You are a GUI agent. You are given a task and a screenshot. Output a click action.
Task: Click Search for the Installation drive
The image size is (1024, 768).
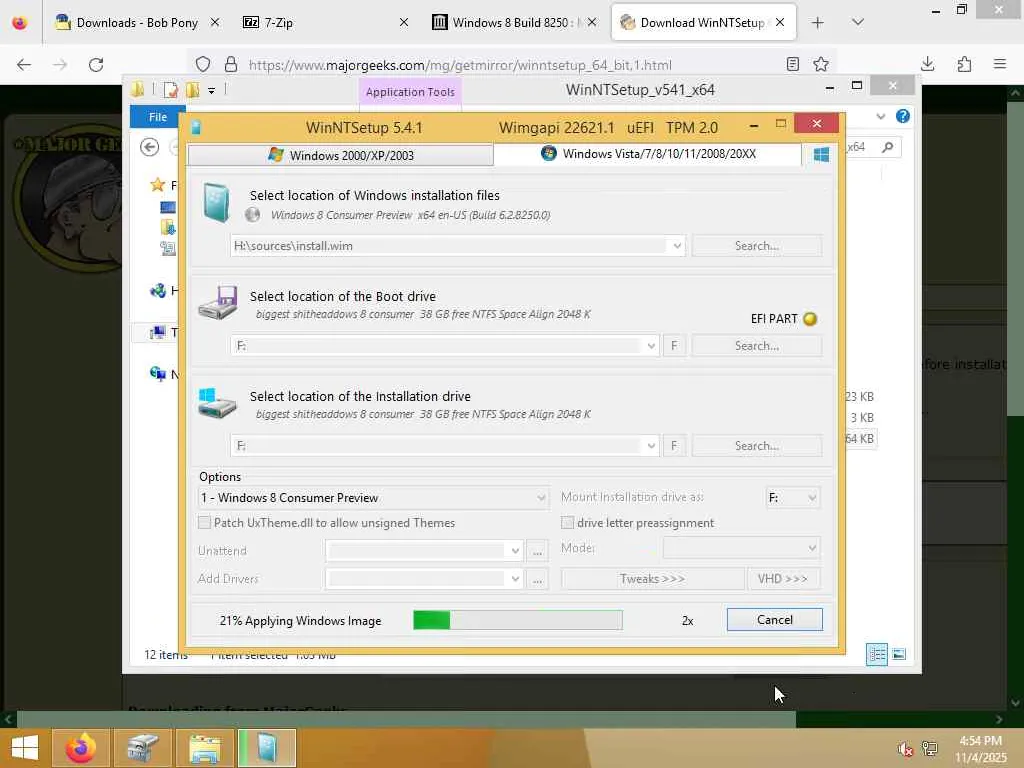(x=756, y=446)
